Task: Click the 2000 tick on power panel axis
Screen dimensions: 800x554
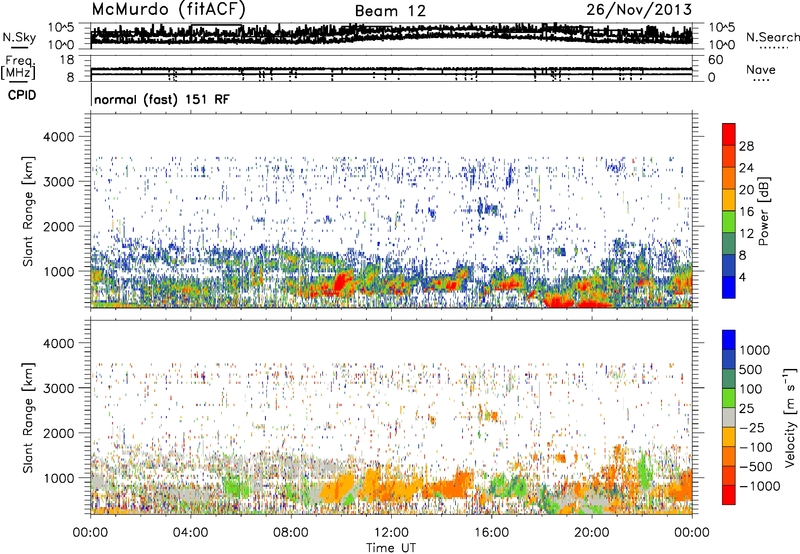Action: 58,226
